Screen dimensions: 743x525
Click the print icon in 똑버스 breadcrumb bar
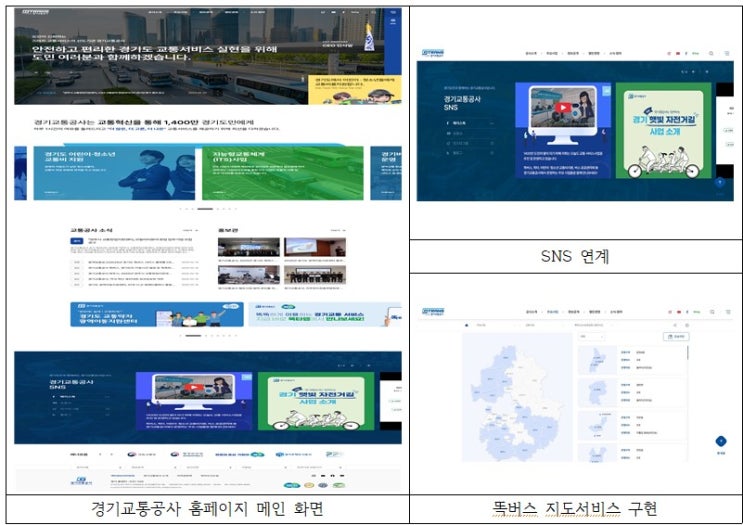click(x=687, y=326)
